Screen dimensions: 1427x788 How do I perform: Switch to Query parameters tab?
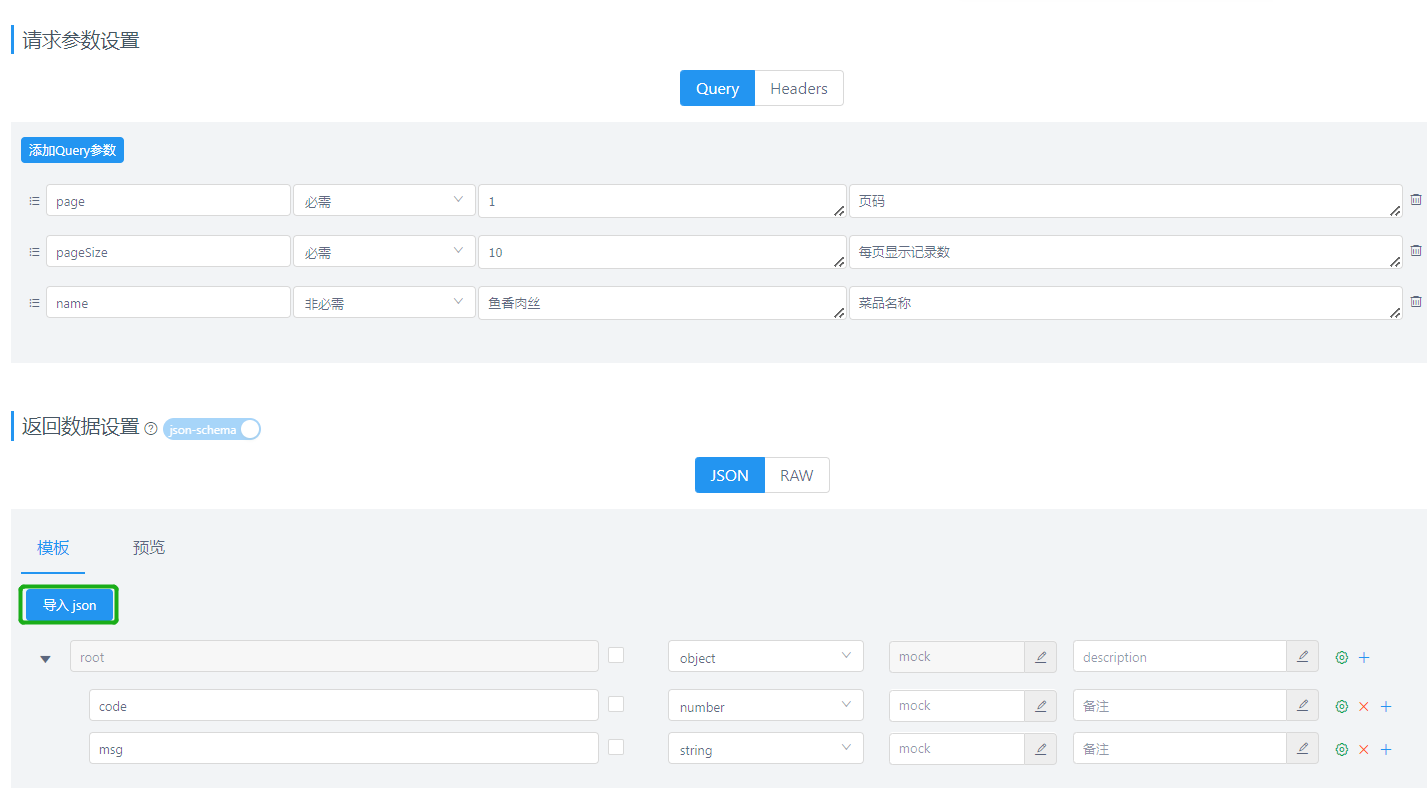(718, 88)
